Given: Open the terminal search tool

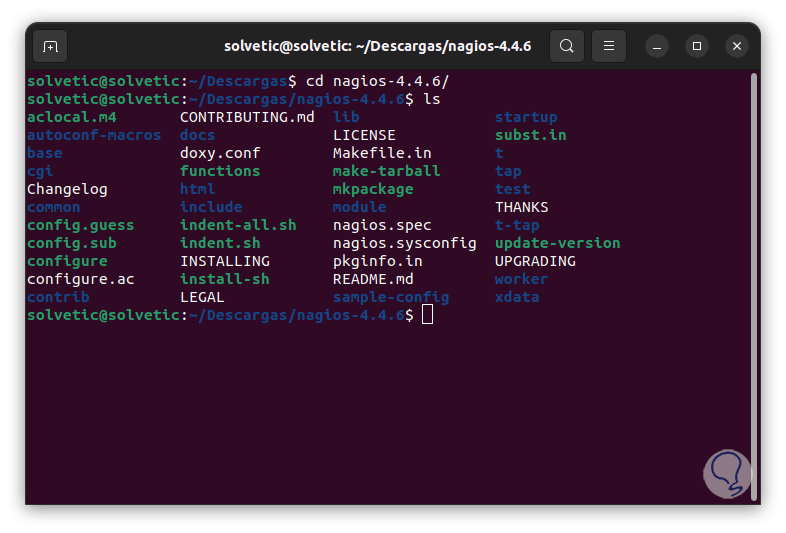Looking at the screenshot, I should click(566, 46).
